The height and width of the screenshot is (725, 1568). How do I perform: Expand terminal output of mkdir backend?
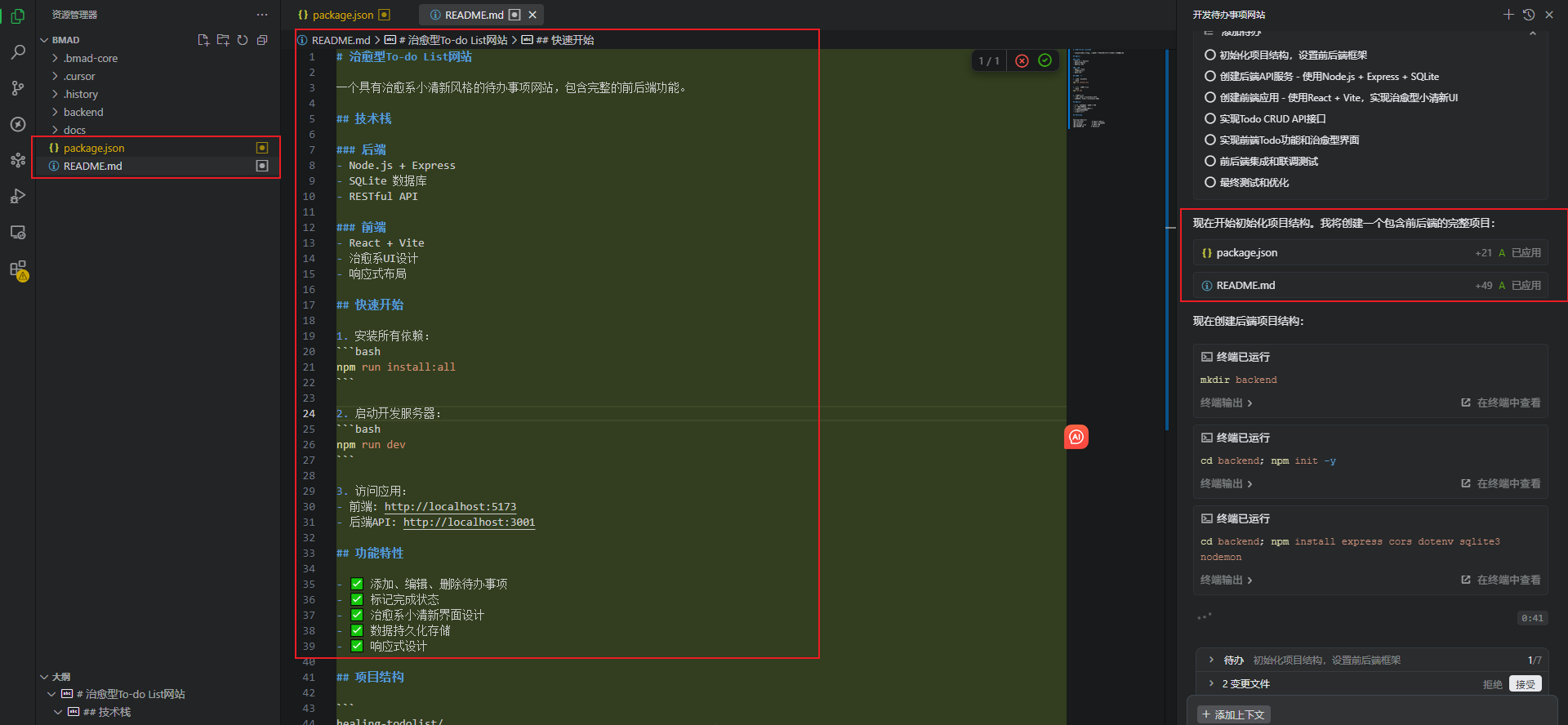[x=1226, y=403]
